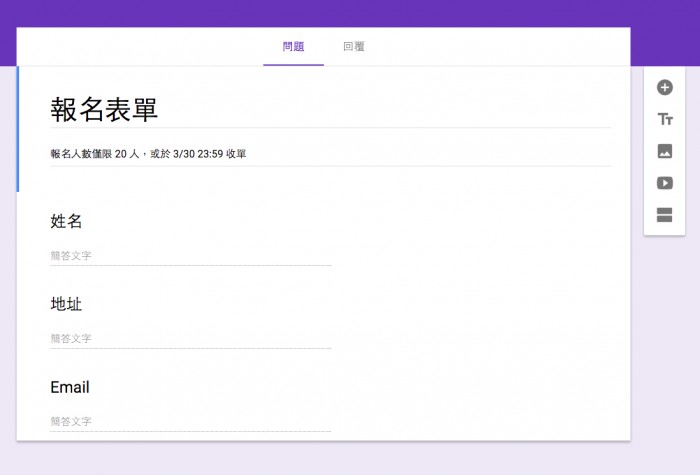Screen dimensions: 700x475
Task: Click the blue accent bar on title card
Action: click(18, 129)
